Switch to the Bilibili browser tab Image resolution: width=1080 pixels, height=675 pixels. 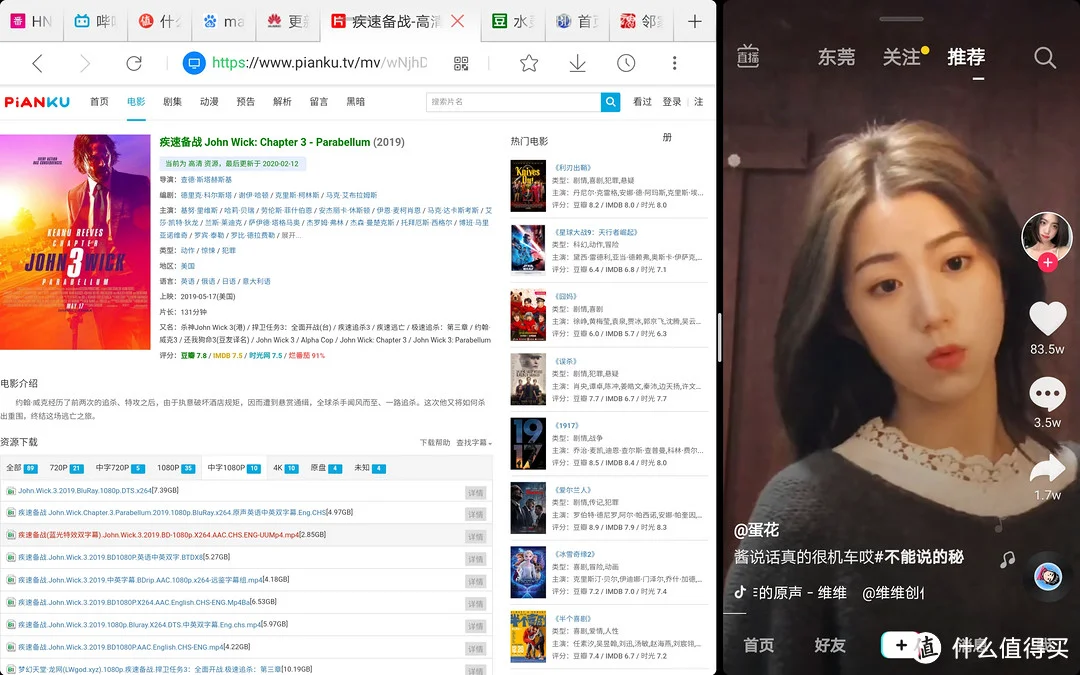94,21
